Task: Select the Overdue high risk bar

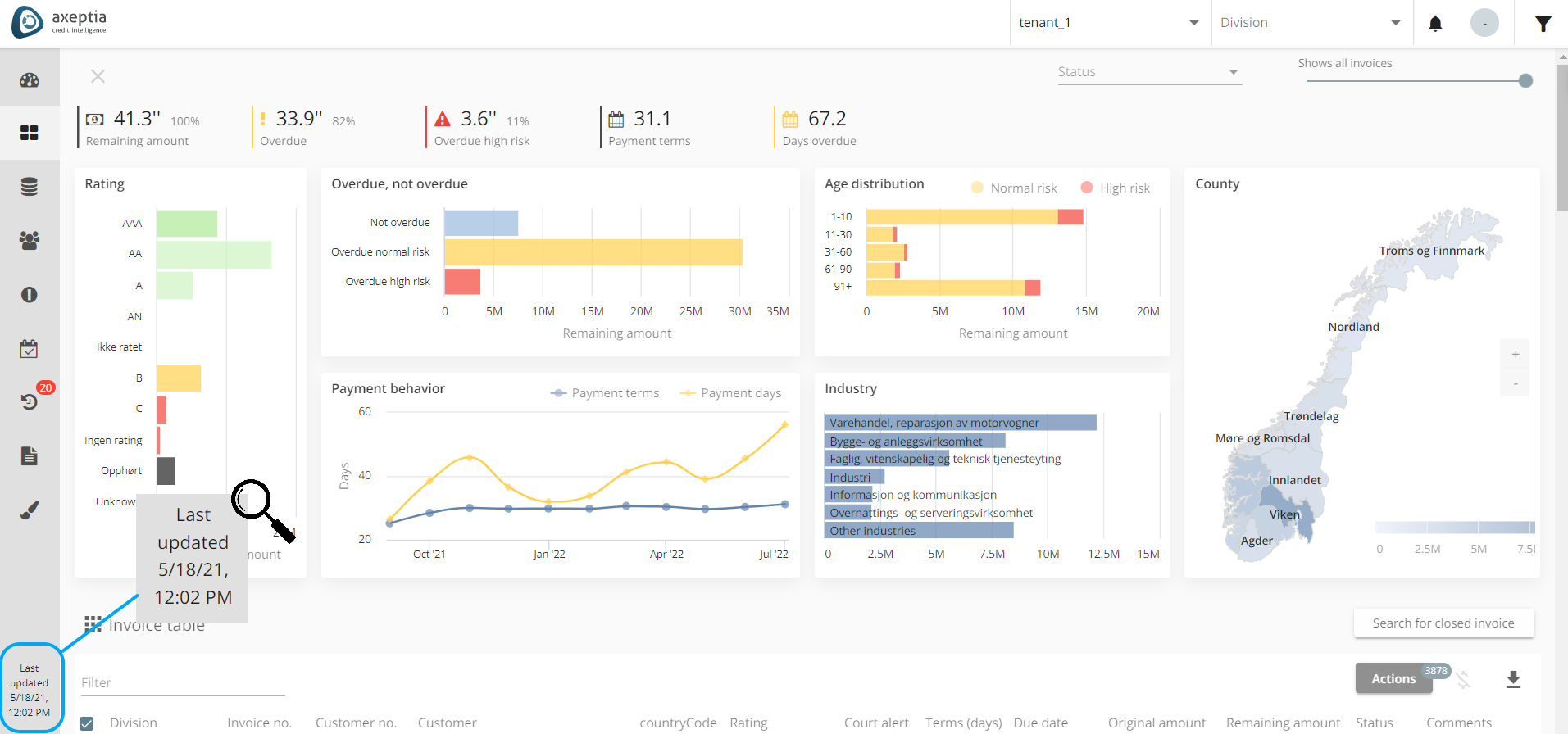Action: (462, 282)
